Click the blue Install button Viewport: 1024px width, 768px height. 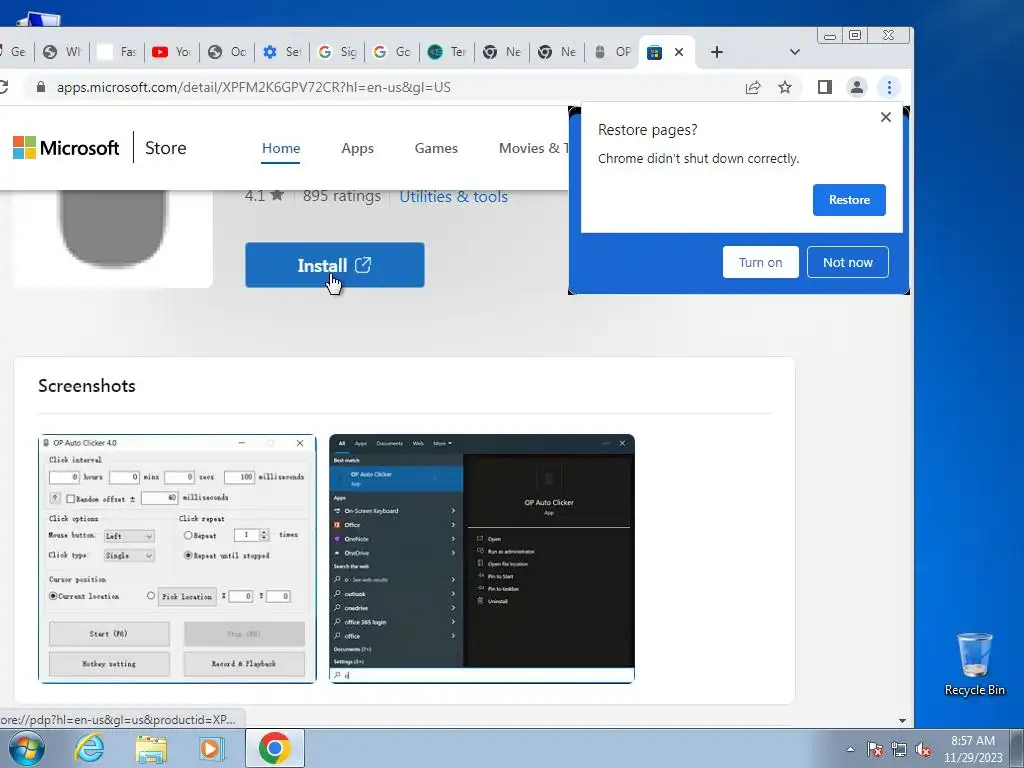tap(334, 265)
